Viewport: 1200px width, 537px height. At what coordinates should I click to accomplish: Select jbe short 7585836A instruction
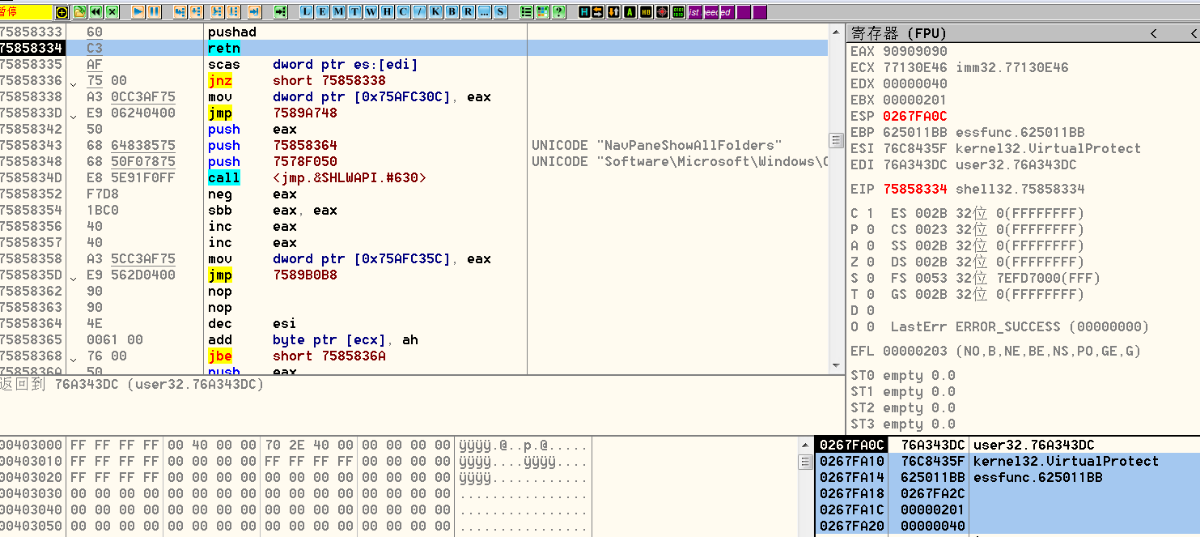point(414,356)
